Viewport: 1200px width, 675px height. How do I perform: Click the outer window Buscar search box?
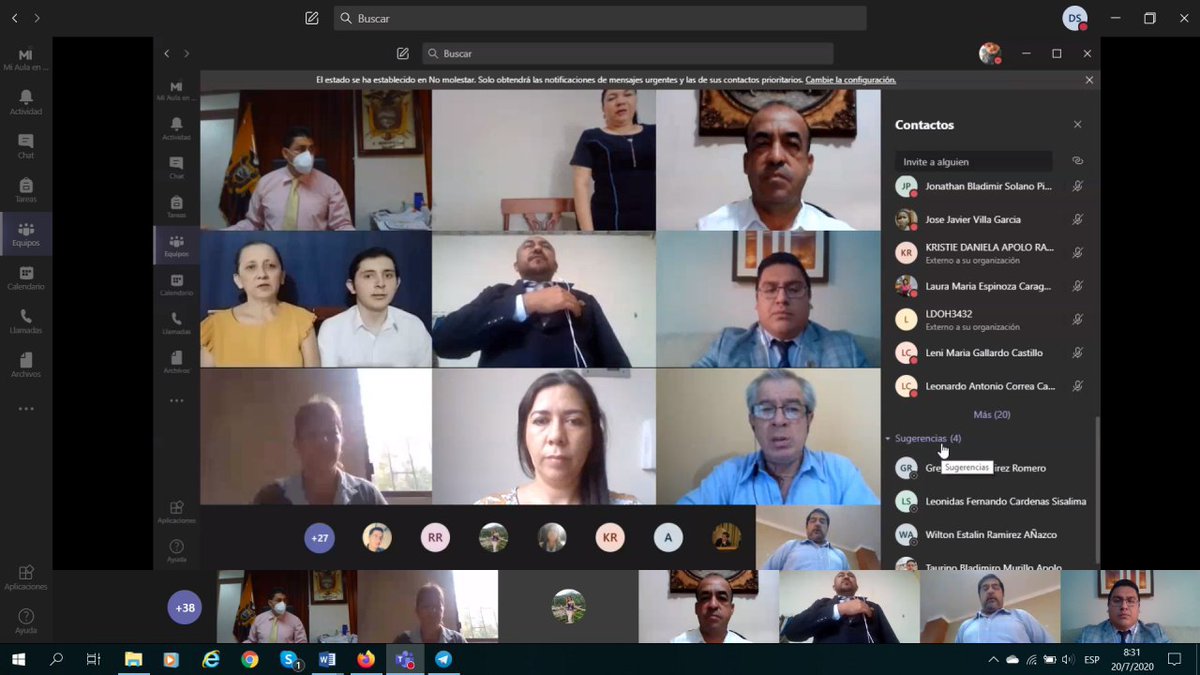(600, 18)
